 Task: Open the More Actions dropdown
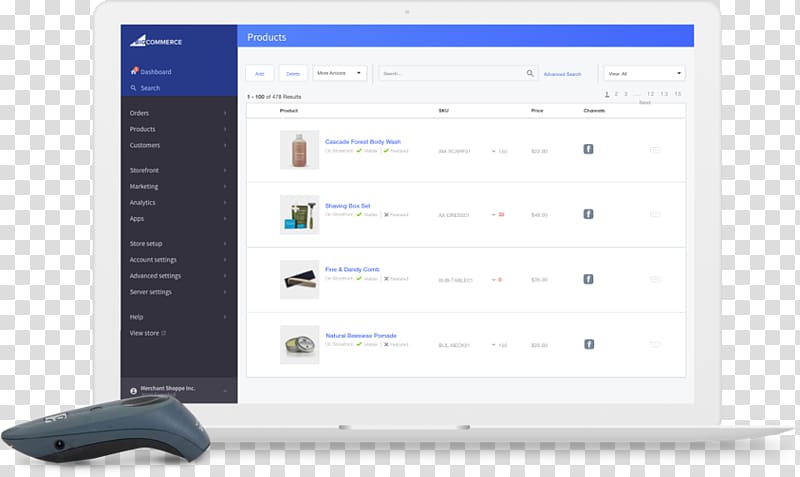coord(339,73)
